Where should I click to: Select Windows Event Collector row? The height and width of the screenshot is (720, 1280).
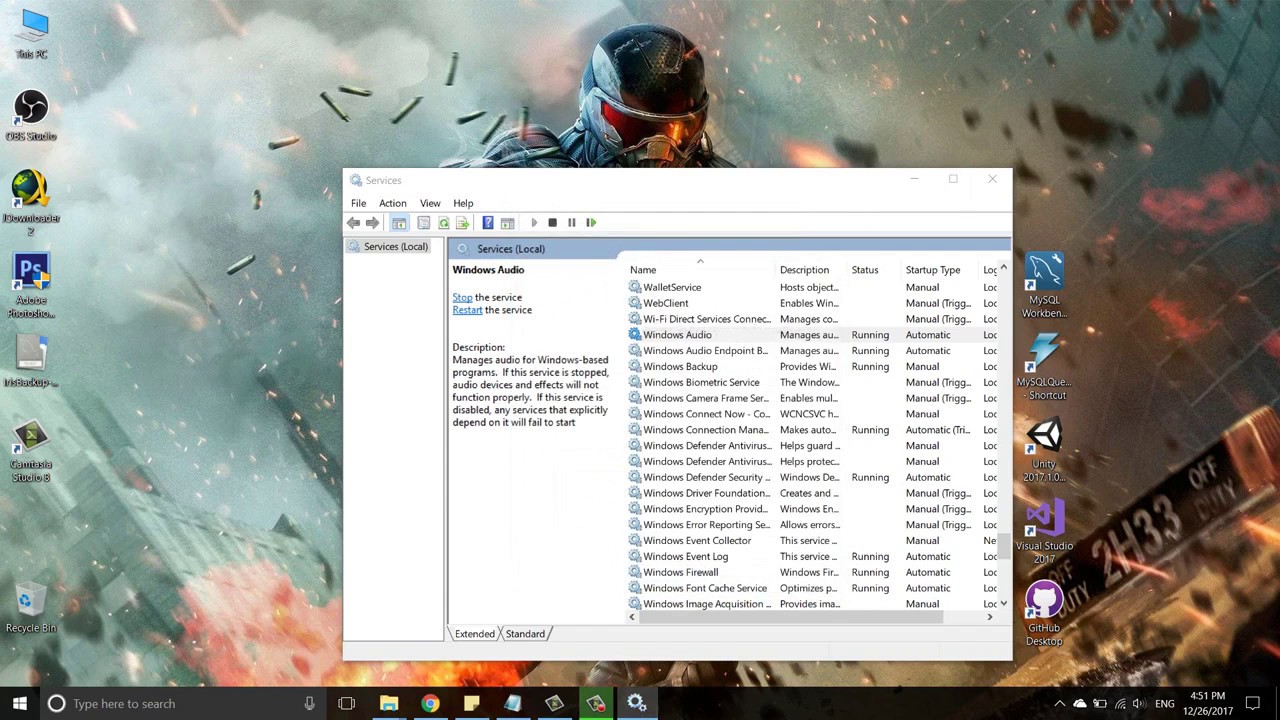coord(812,541)
